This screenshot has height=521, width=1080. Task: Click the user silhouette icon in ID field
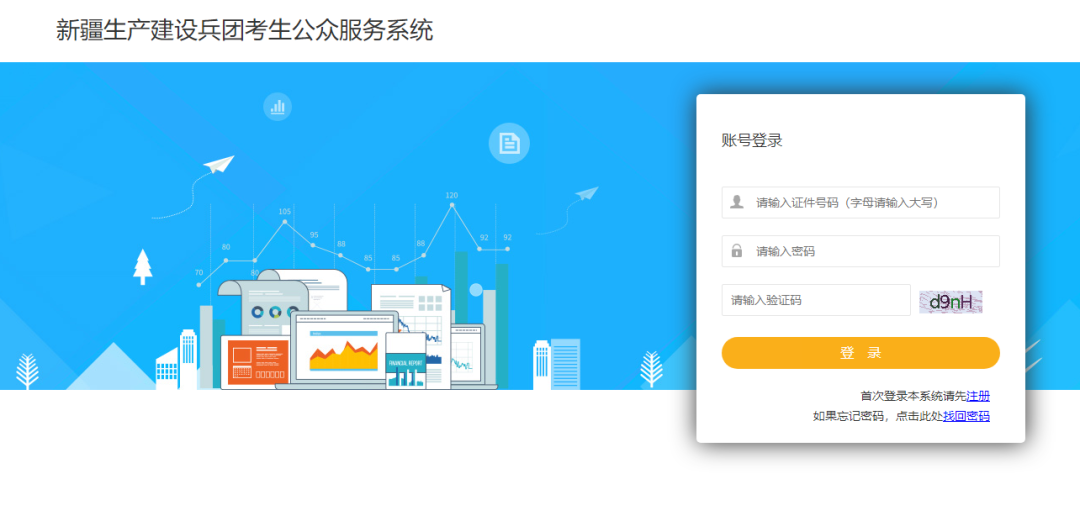pyautogui.click(x=737, y=202)
